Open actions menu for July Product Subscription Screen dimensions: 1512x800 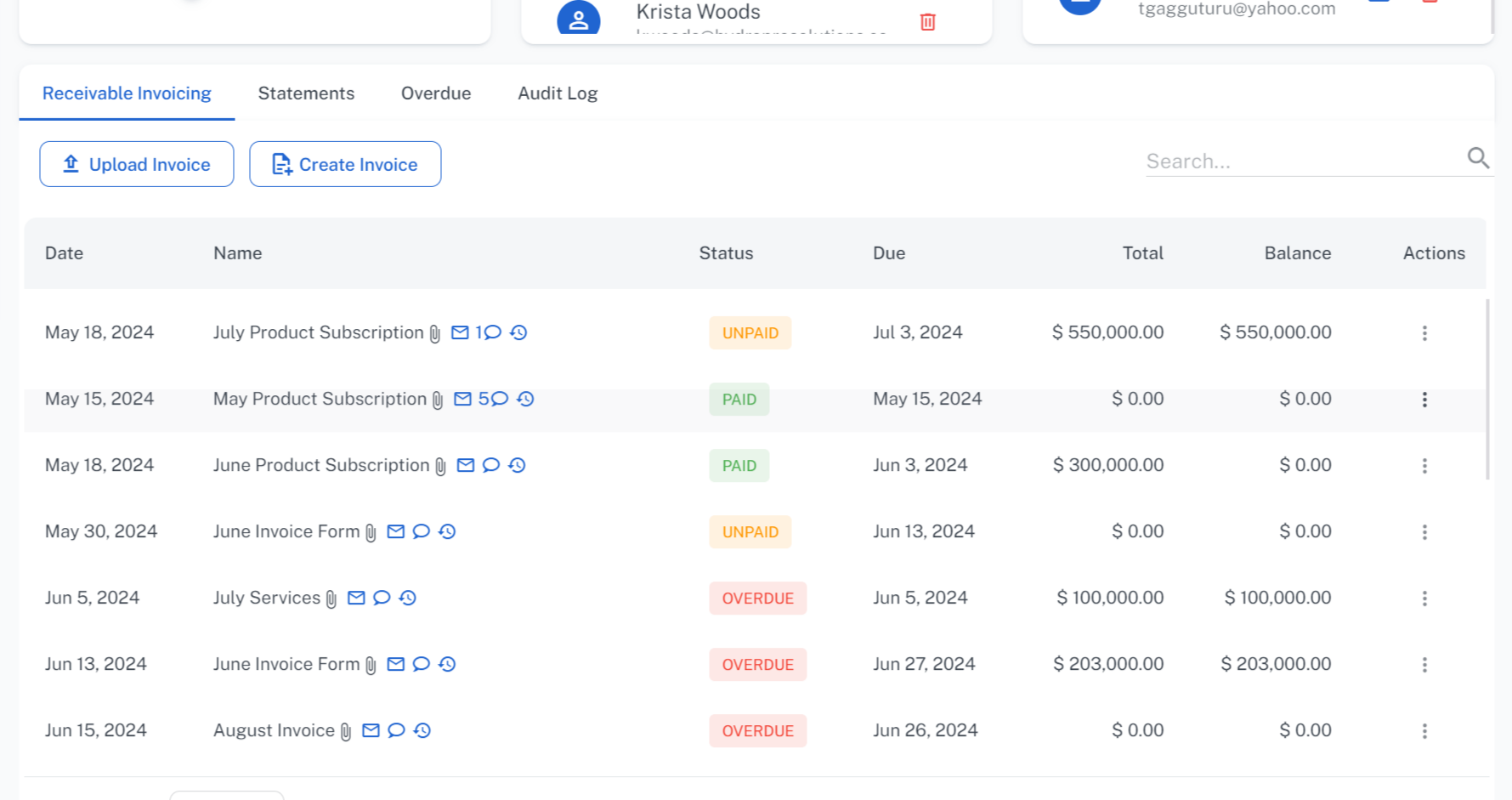click(1424, 333)
